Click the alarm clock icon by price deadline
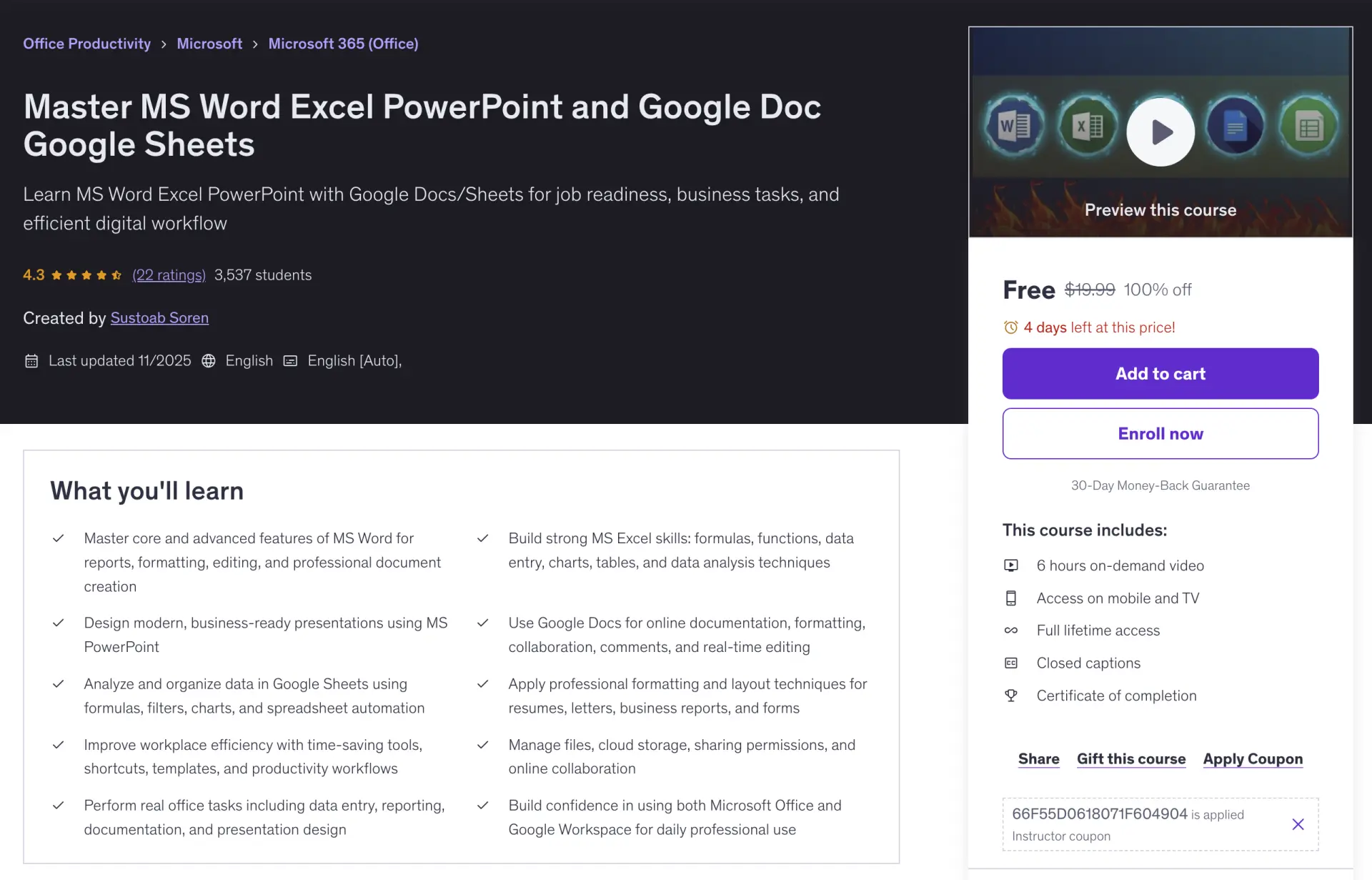 click(1010, 327)
